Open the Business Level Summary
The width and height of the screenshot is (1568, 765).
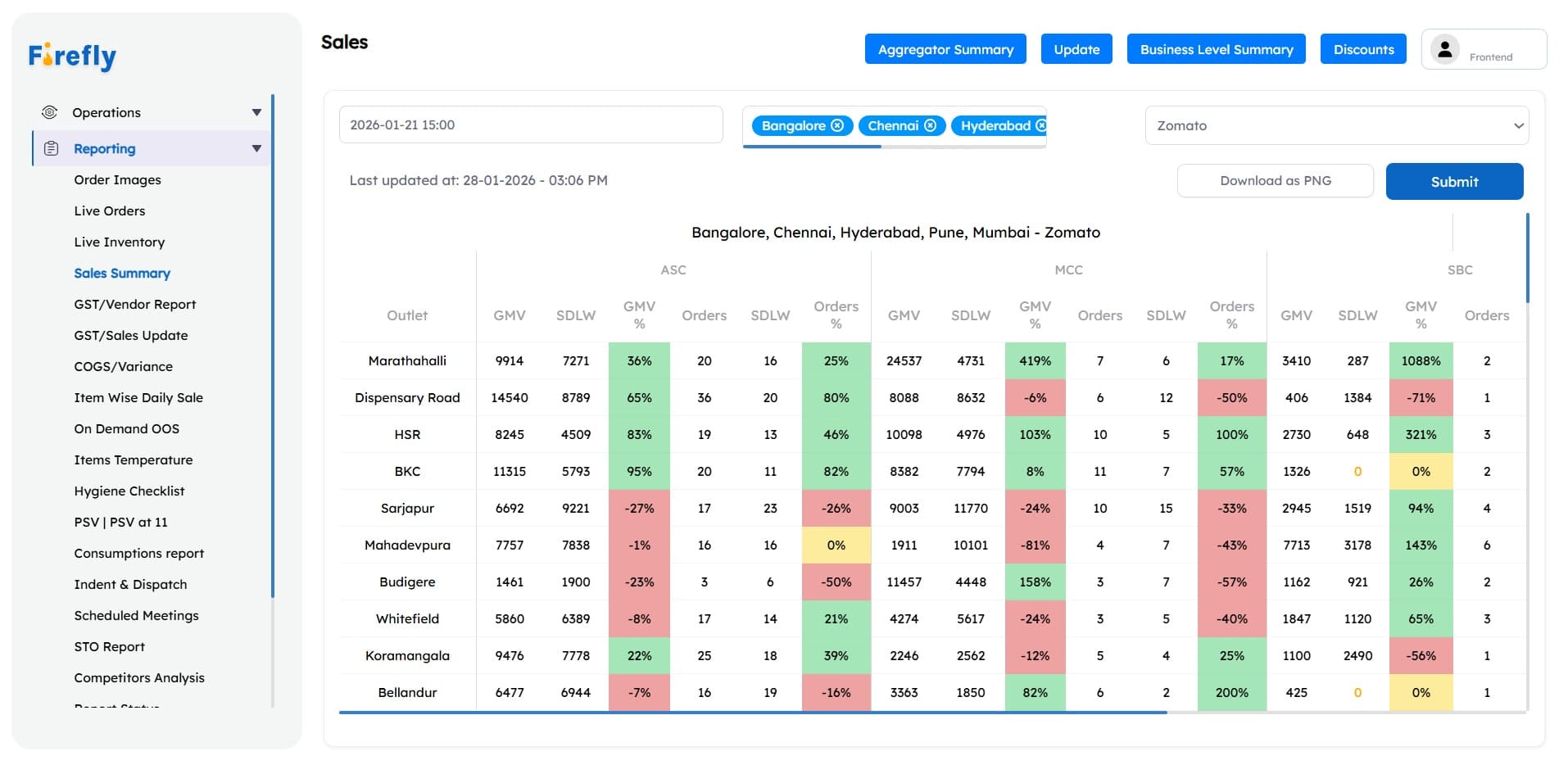click(x=1216, y=49)
